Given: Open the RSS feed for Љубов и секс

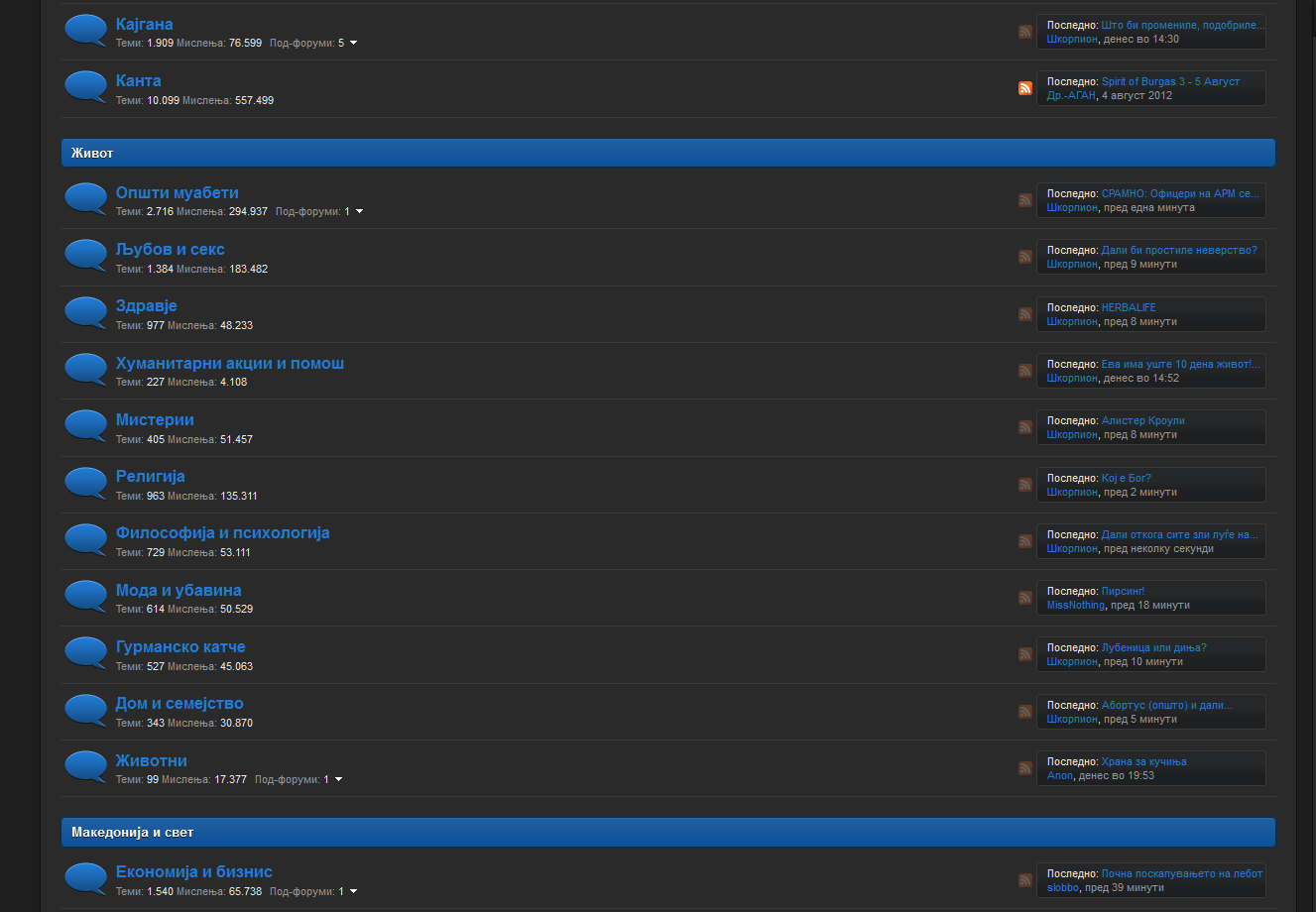Looking at the screenshot, I should [1025, 257].
